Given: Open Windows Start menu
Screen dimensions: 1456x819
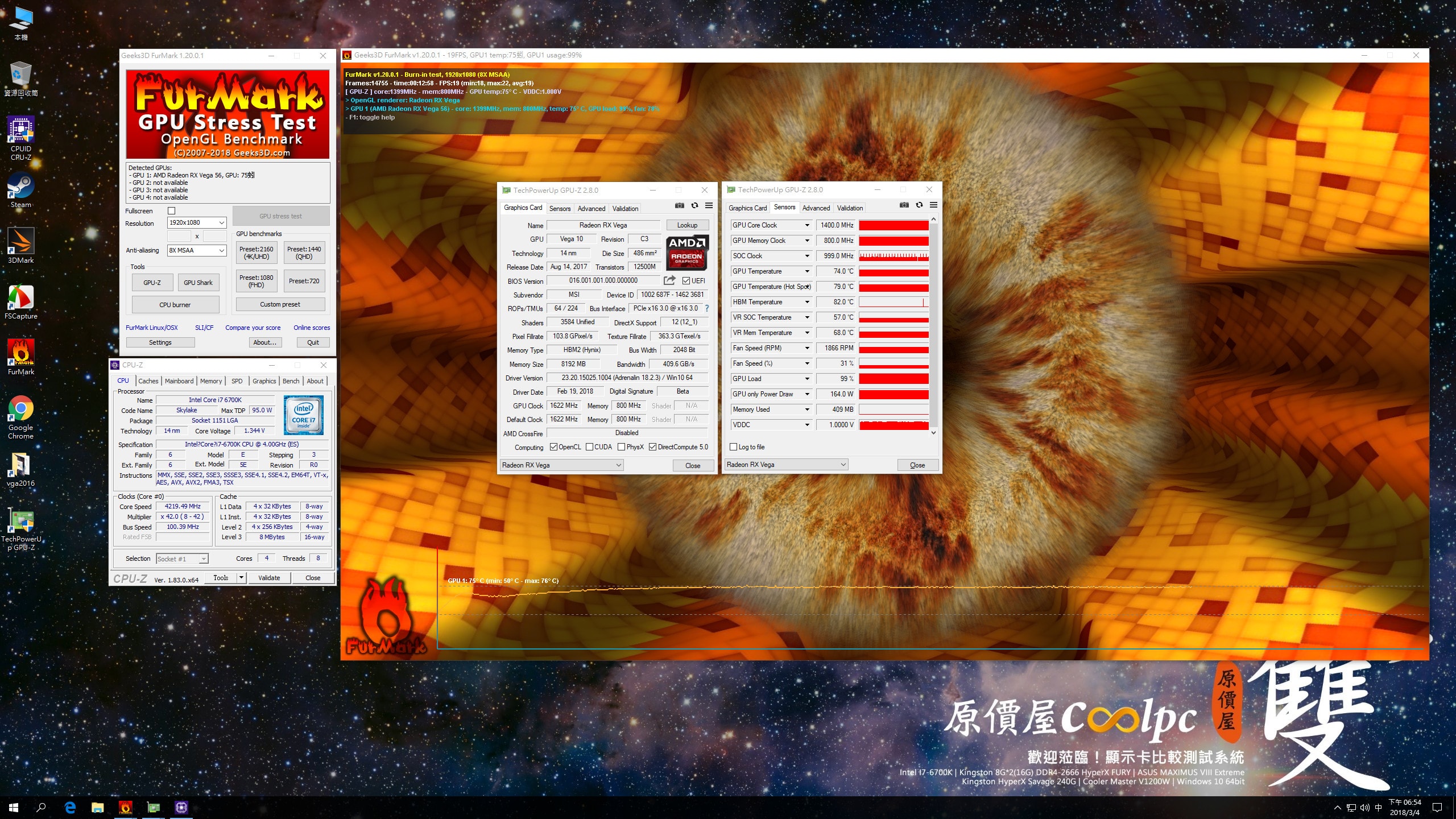Looking at the screenshot, I should 14,807.
